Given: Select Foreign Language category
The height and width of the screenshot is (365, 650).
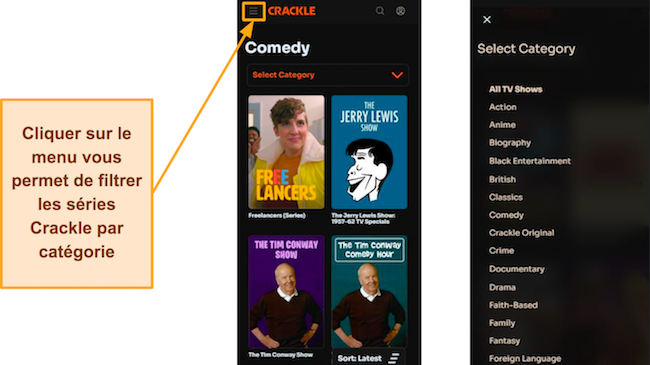Looking at the screenshot, I should [x=525, y=358].
